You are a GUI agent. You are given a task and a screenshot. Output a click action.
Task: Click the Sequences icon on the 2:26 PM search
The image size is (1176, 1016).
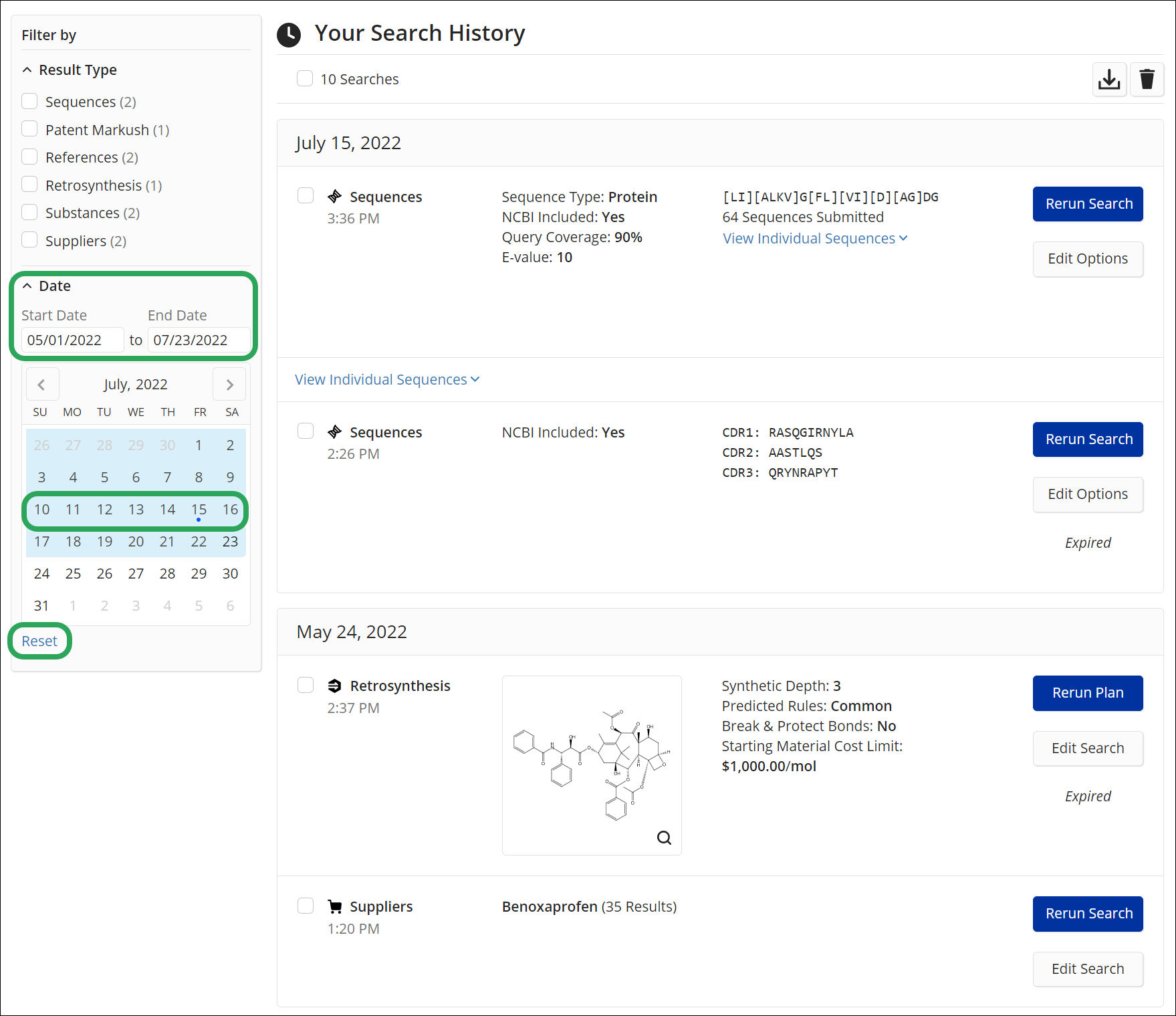pyautogui.click(x=335, y=432)
